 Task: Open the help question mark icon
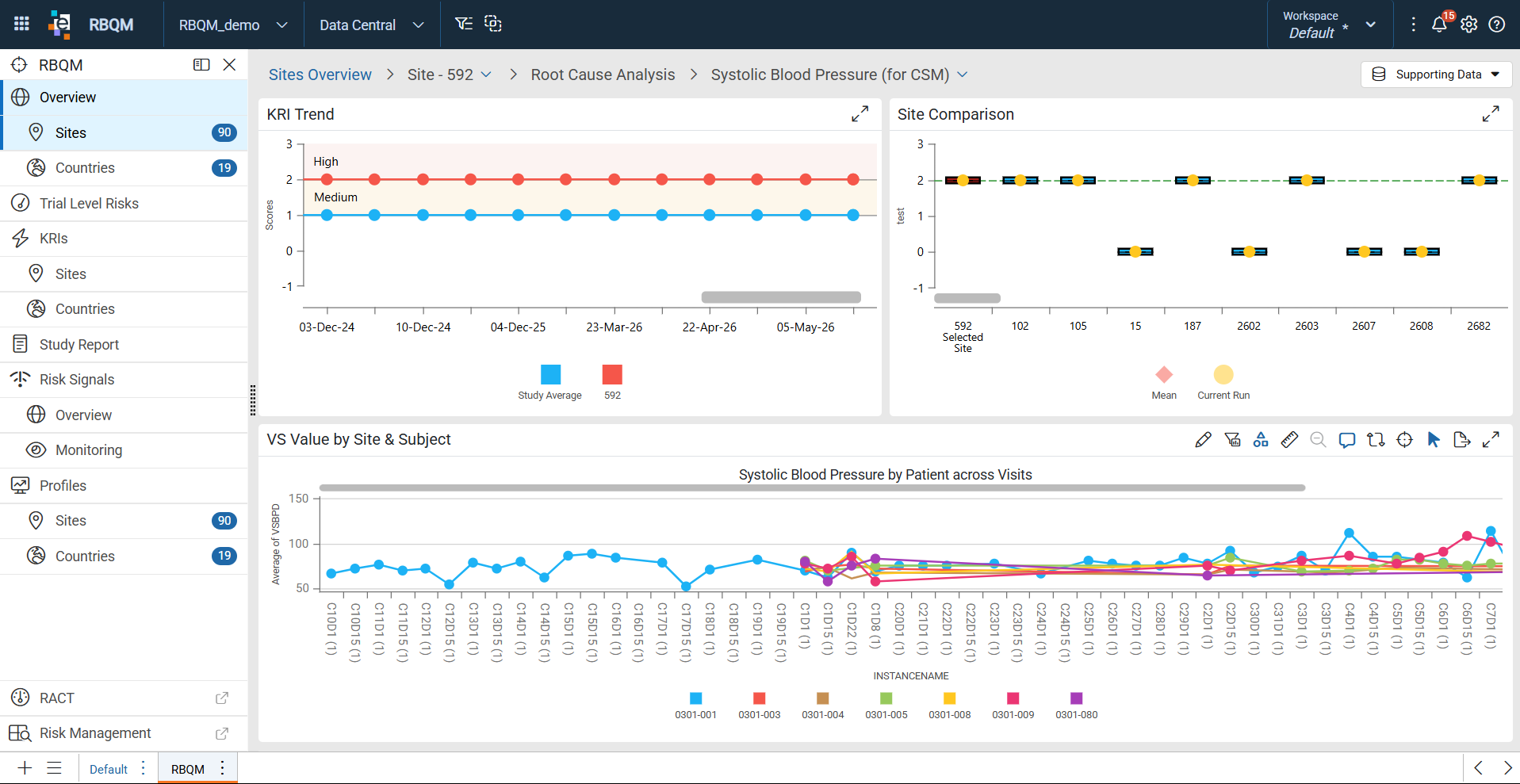click(x=1497, y=25)
